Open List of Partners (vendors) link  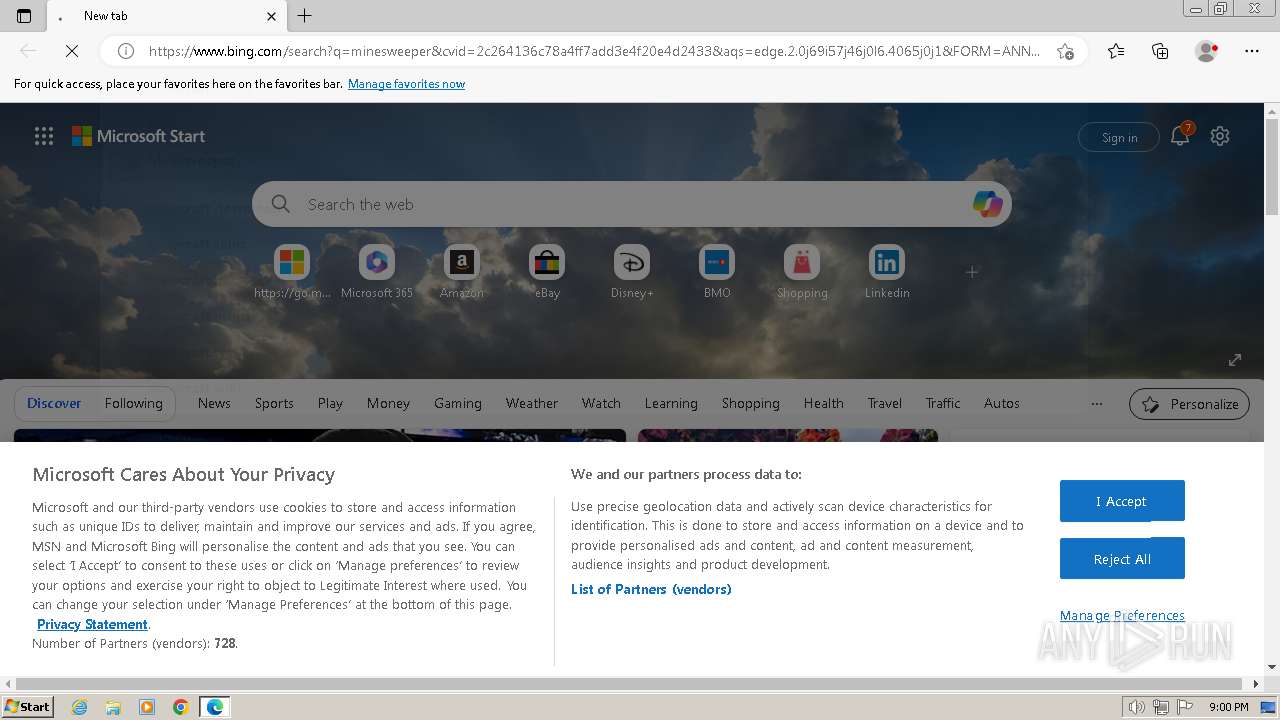tap(651, 589)
